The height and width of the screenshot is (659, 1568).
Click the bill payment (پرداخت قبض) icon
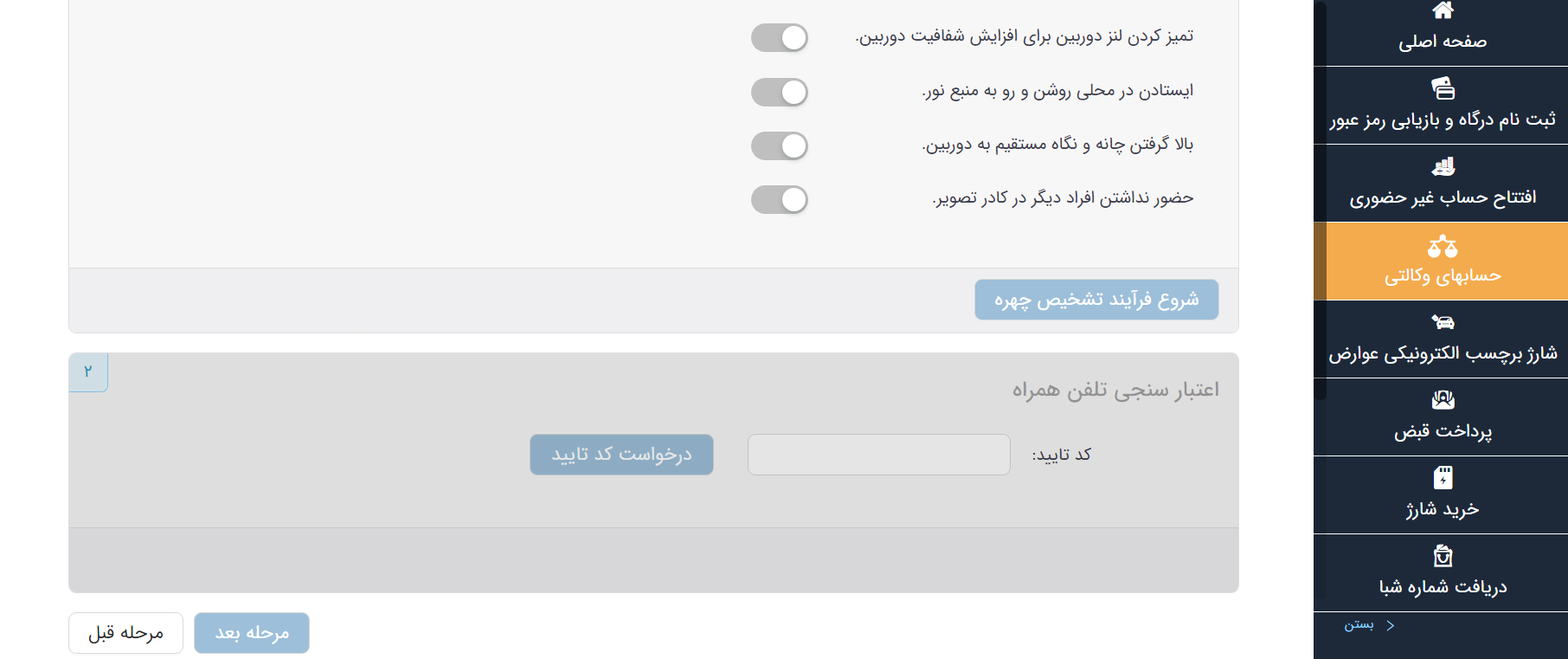tap(1441, 399)
